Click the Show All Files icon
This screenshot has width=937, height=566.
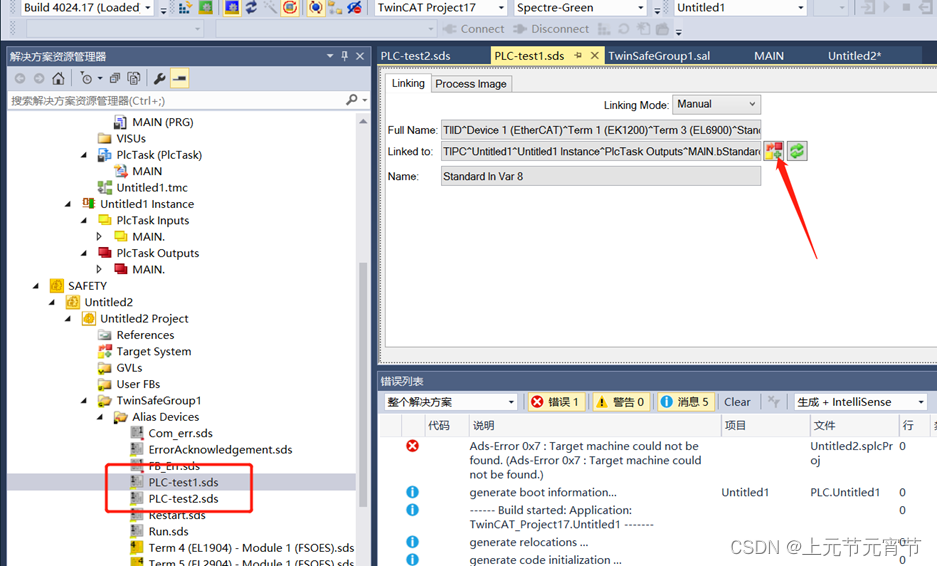click(134, 78)
